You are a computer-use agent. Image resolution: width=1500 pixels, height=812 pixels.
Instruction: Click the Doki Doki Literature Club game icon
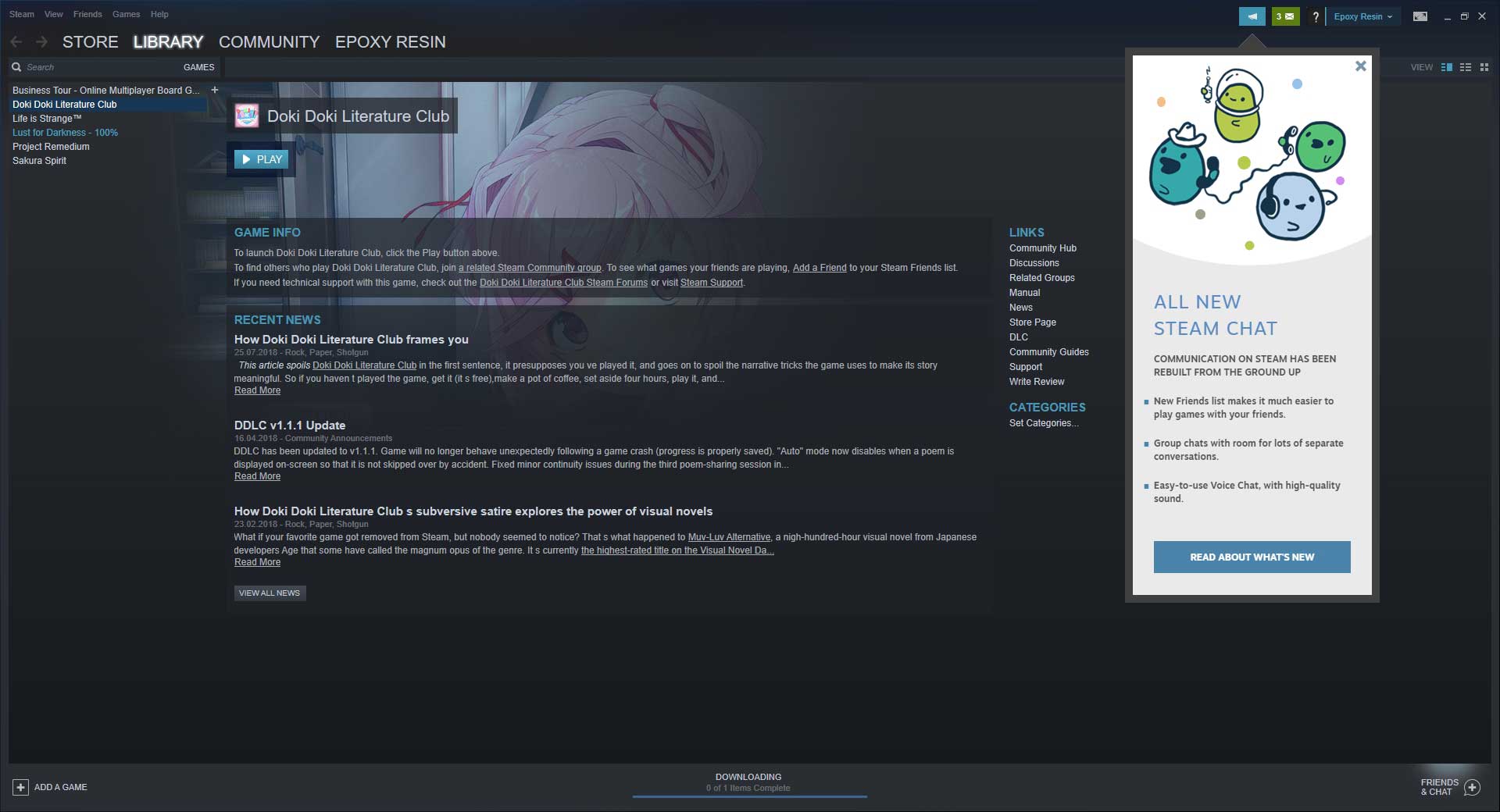[x=247, y=116]
